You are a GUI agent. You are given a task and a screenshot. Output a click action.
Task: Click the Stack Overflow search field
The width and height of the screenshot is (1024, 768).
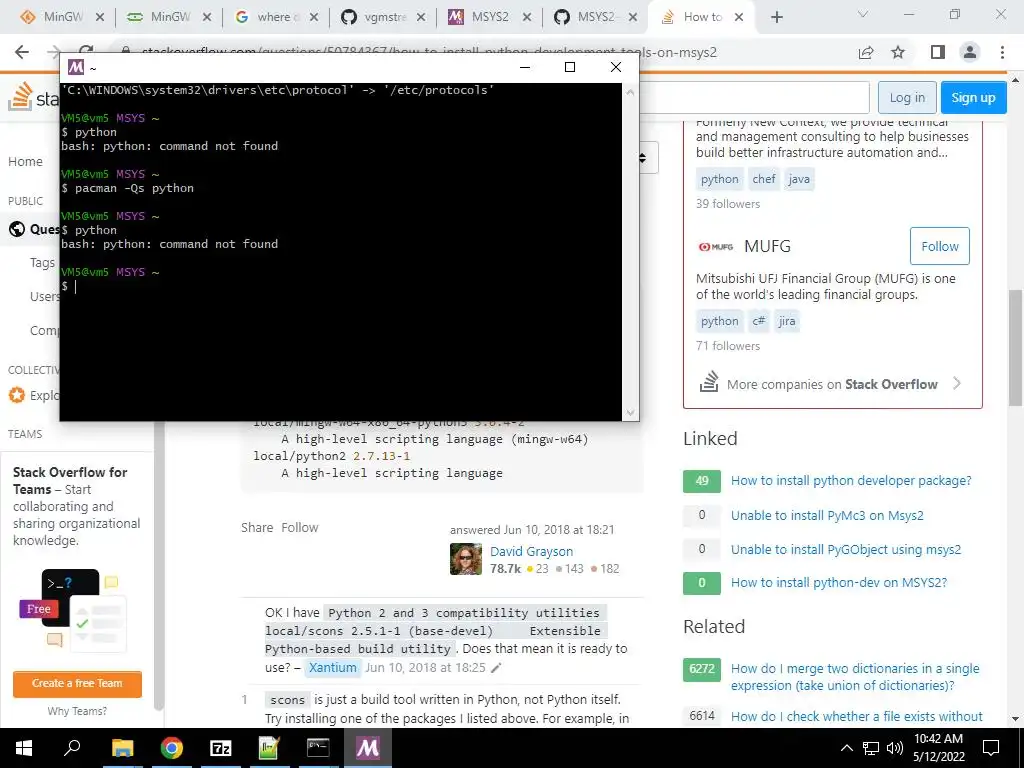(754, 98)
